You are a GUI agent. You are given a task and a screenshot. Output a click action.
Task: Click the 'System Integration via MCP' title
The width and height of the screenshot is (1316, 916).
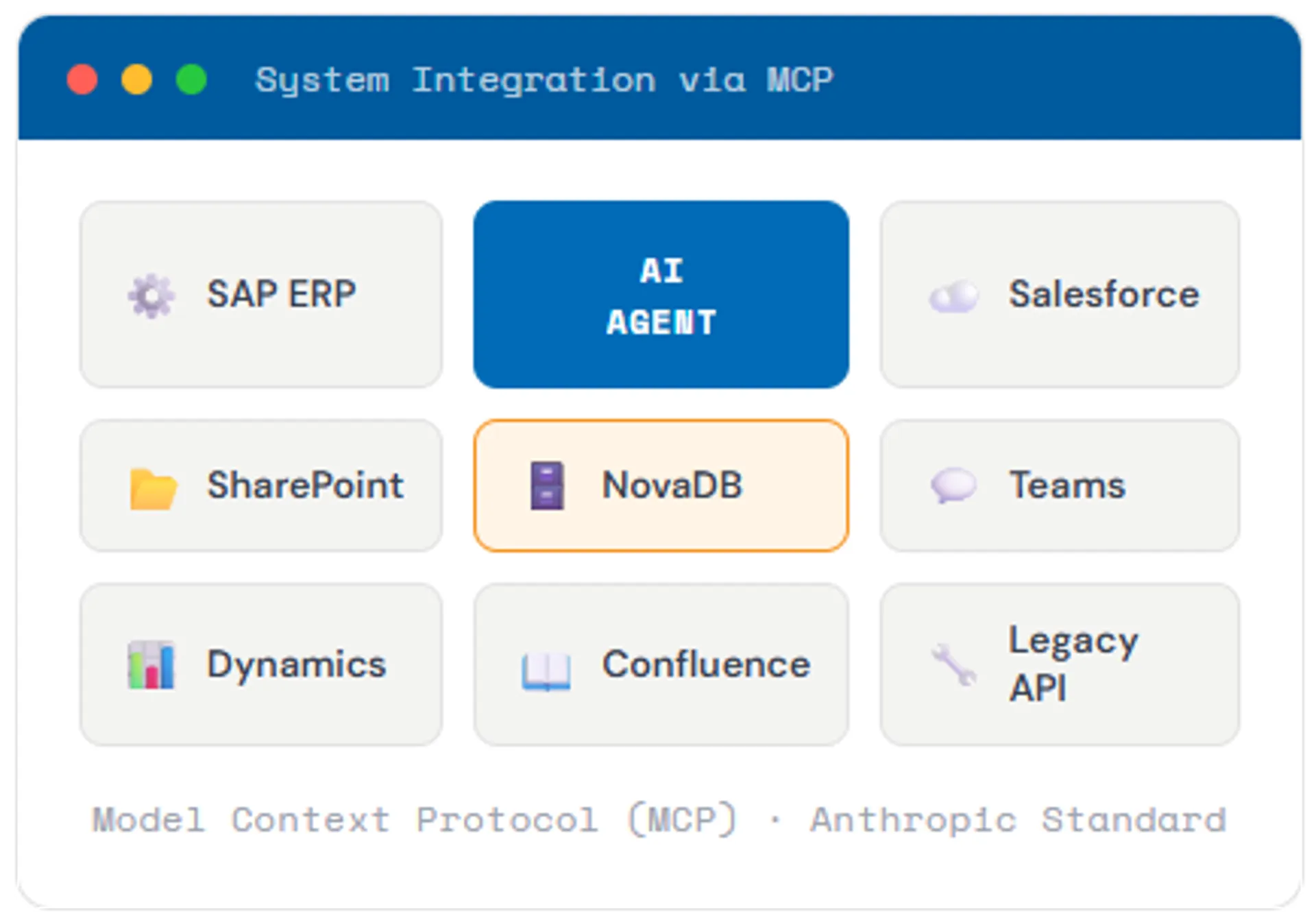[x=544, y=80]
